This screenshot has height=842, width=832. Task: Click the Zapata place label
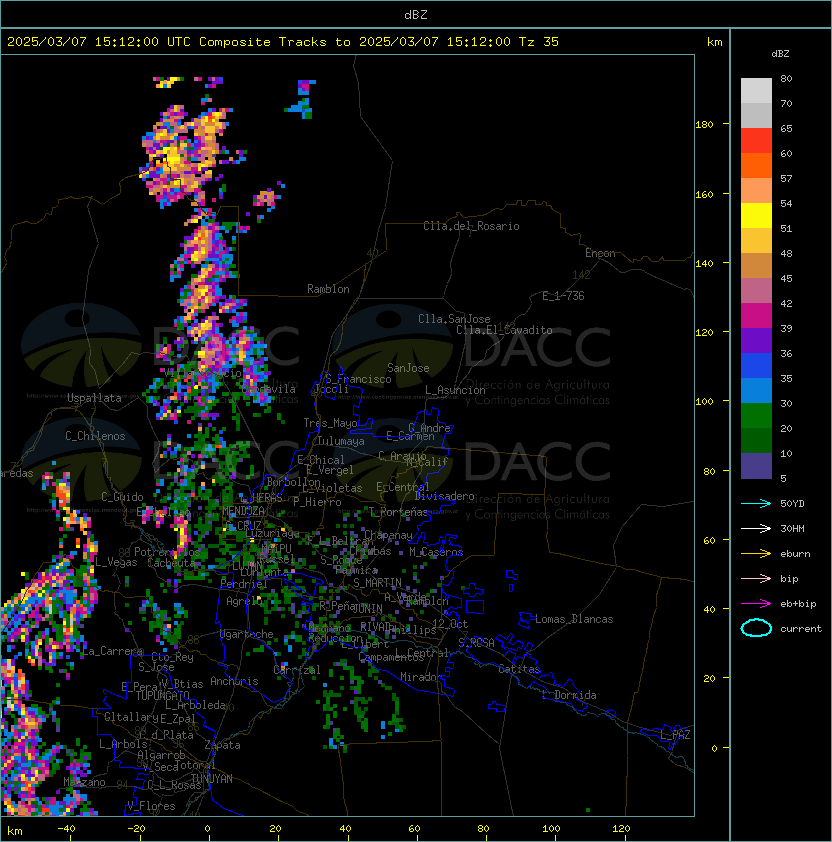tap(222, 745)
